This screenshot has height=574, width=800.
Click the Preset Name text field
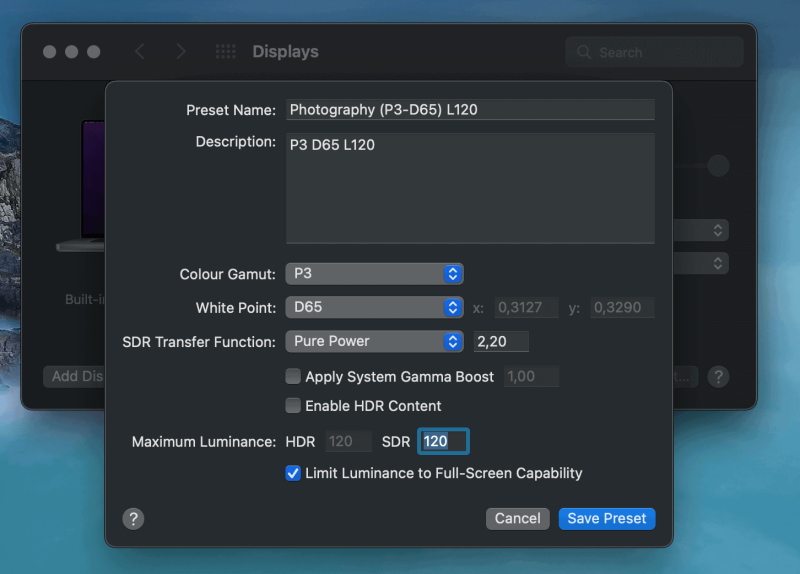(x=470, y=110)
